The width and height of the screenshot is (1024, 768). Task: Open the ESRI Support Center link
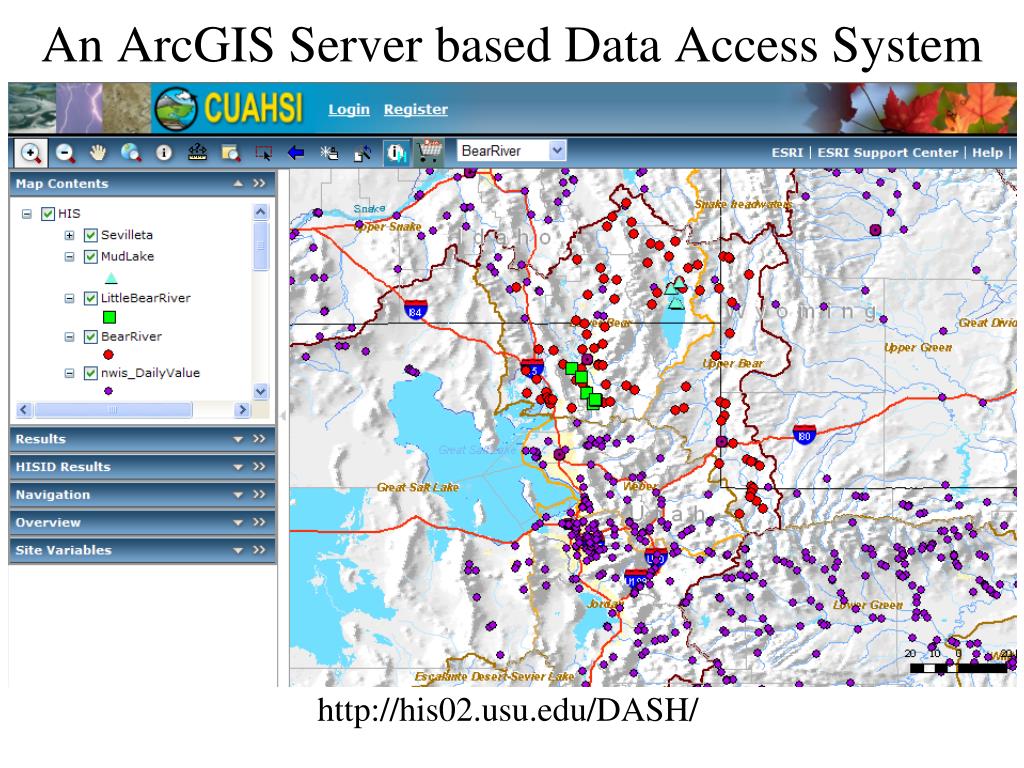point(888,152)
